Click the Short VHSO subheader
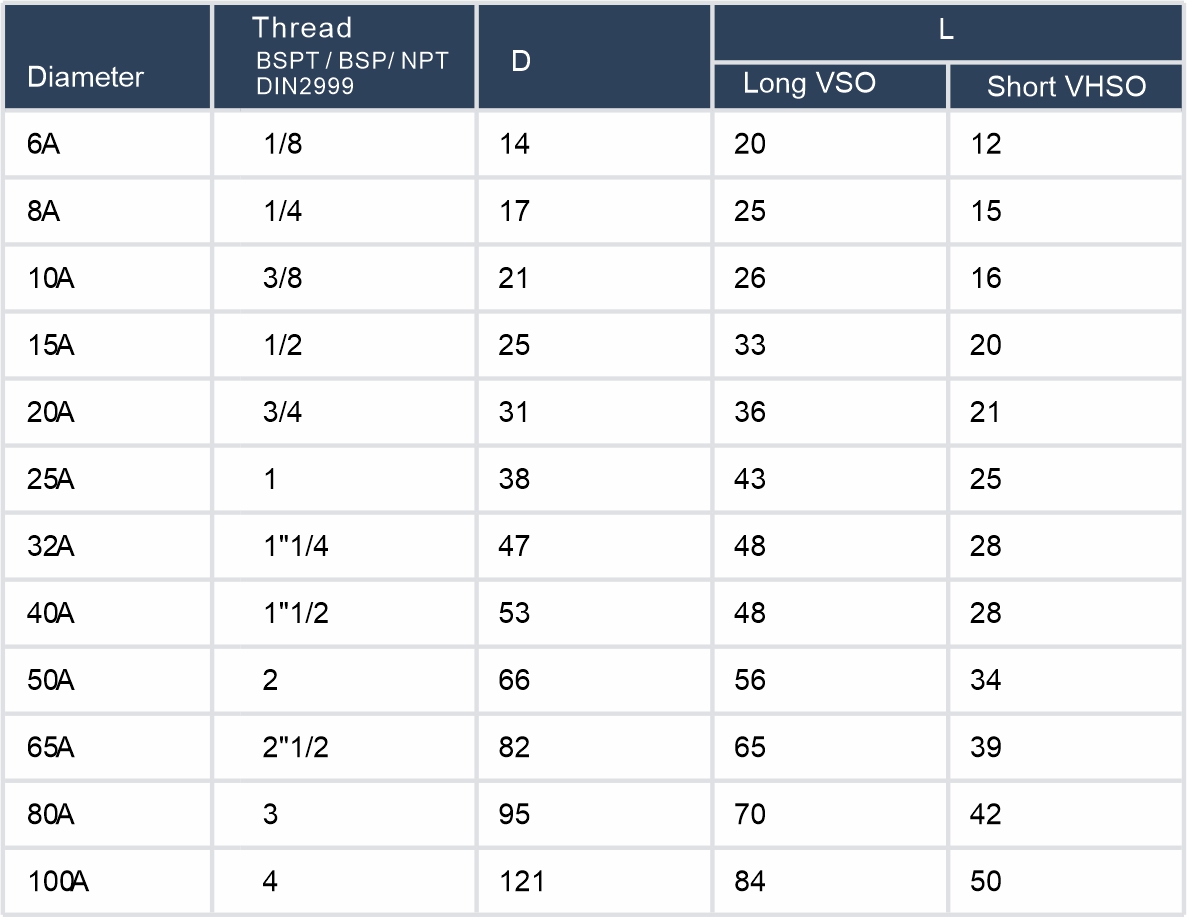Image resolution: width=1187 pixels, height=917 pixels. tap(1066, 87)
